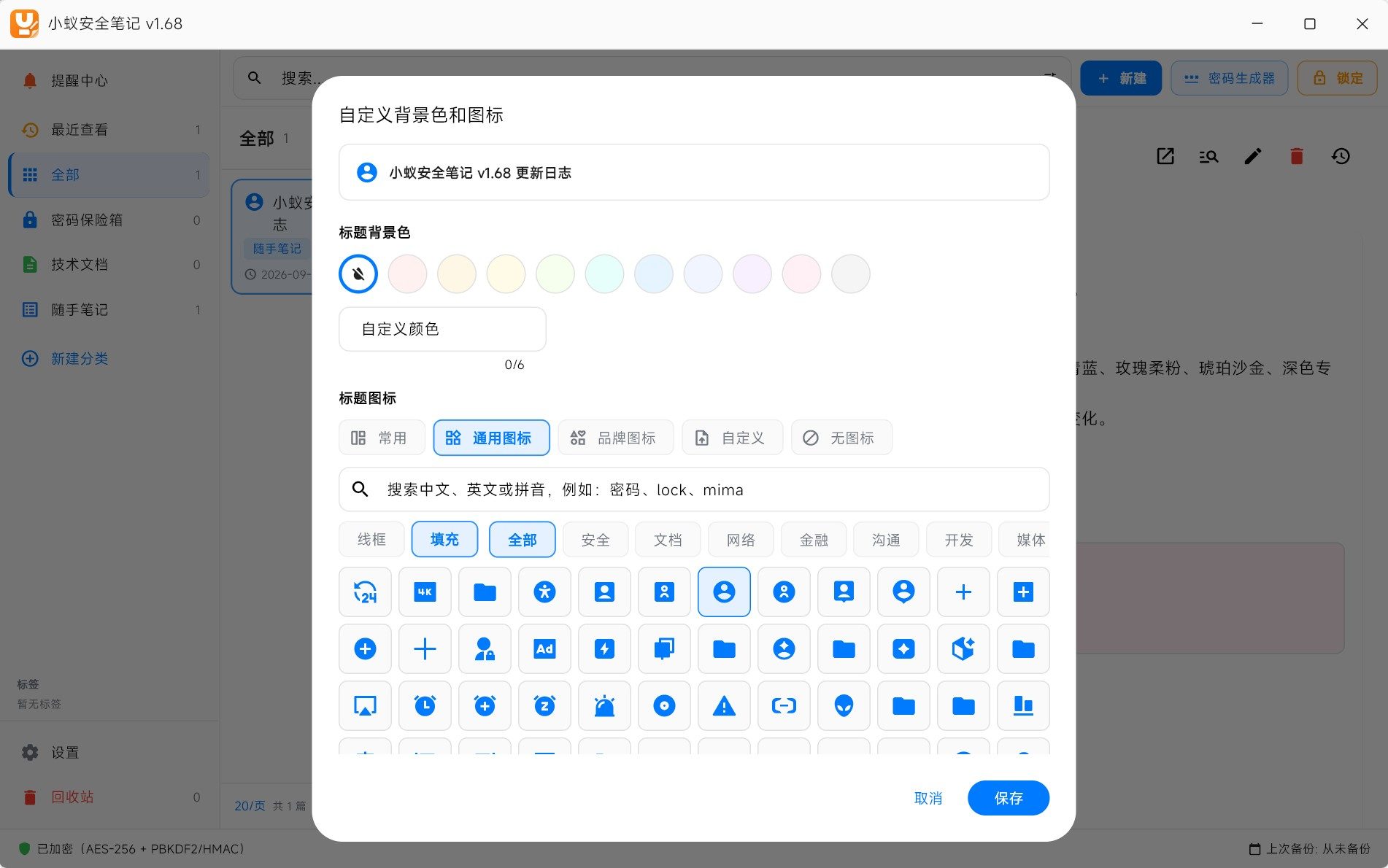This screenshot has width=1388, height=868.
Task: Choose the bracket link icon
Action: tap(784, 705)
